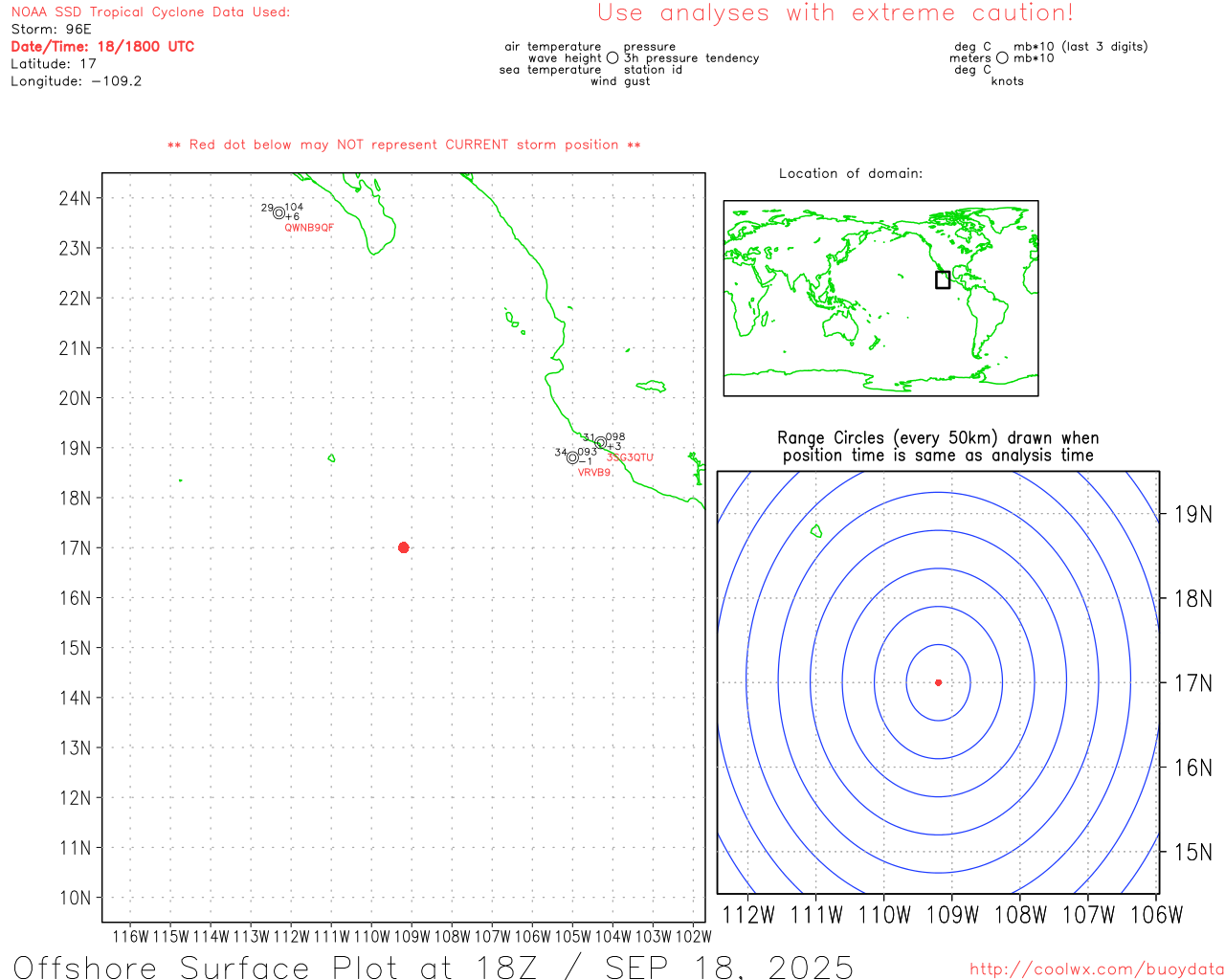This screenshot has height=980, width=1225.
Task: Click the 'station id' legend label
Action: (x=653, y=69)
